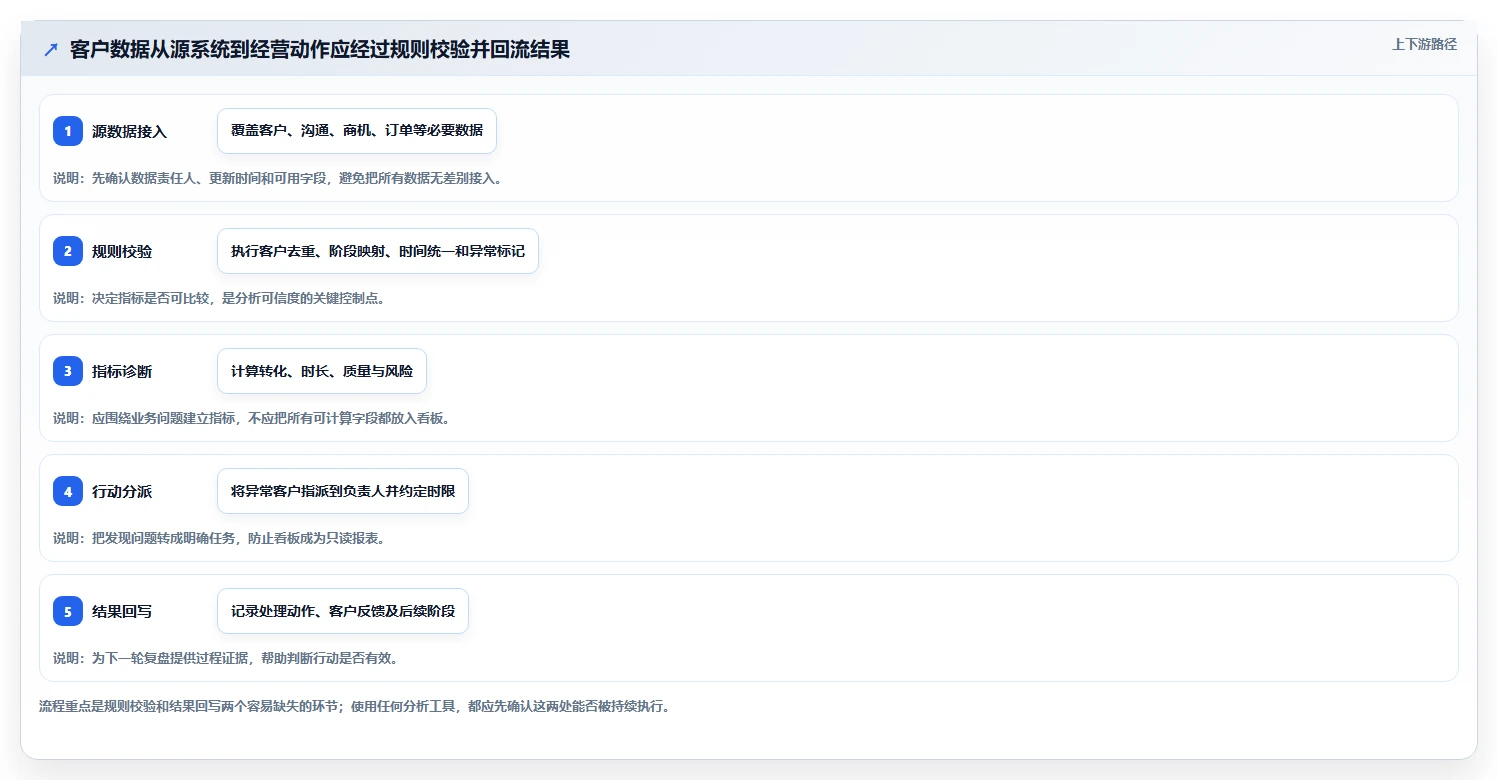This screenshot has width=1498, height=780.
Task: Click the 计算转化、时长、质量与风险 chip
Action: (x=322, y=371)
